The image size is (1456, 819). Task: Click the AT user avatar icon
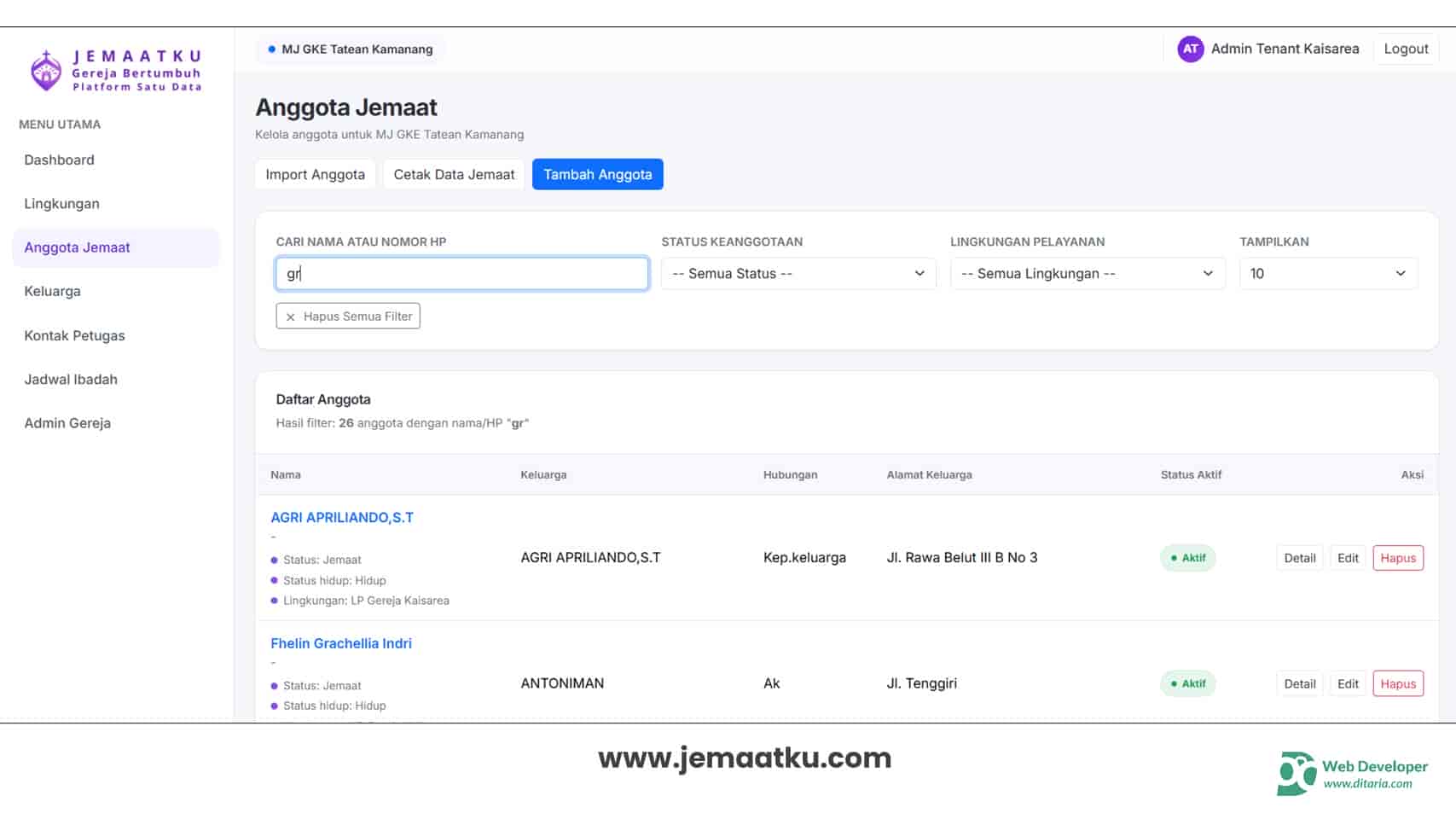(x=1190, y=49)
